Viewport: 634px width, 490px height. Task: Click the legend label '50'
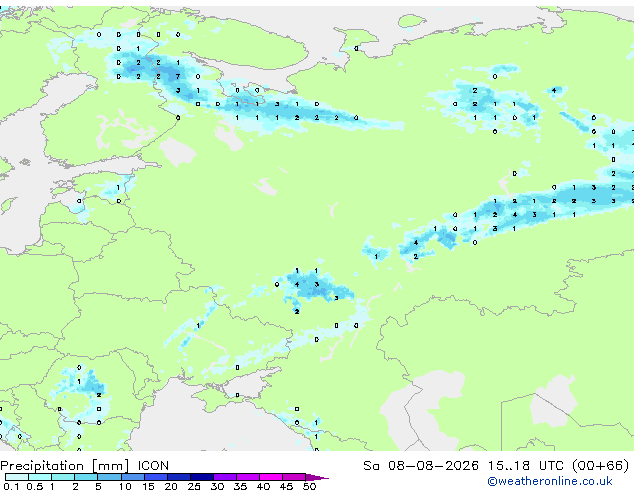[x=309, y=486]
